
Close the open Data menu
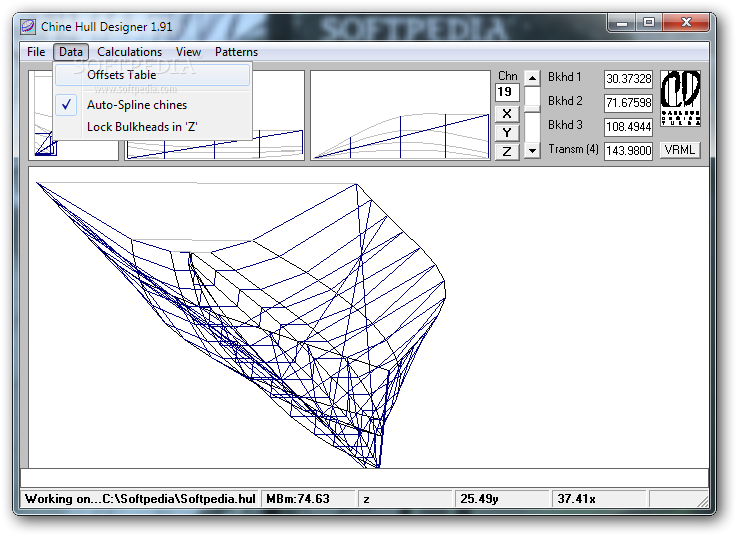[71, 52]
